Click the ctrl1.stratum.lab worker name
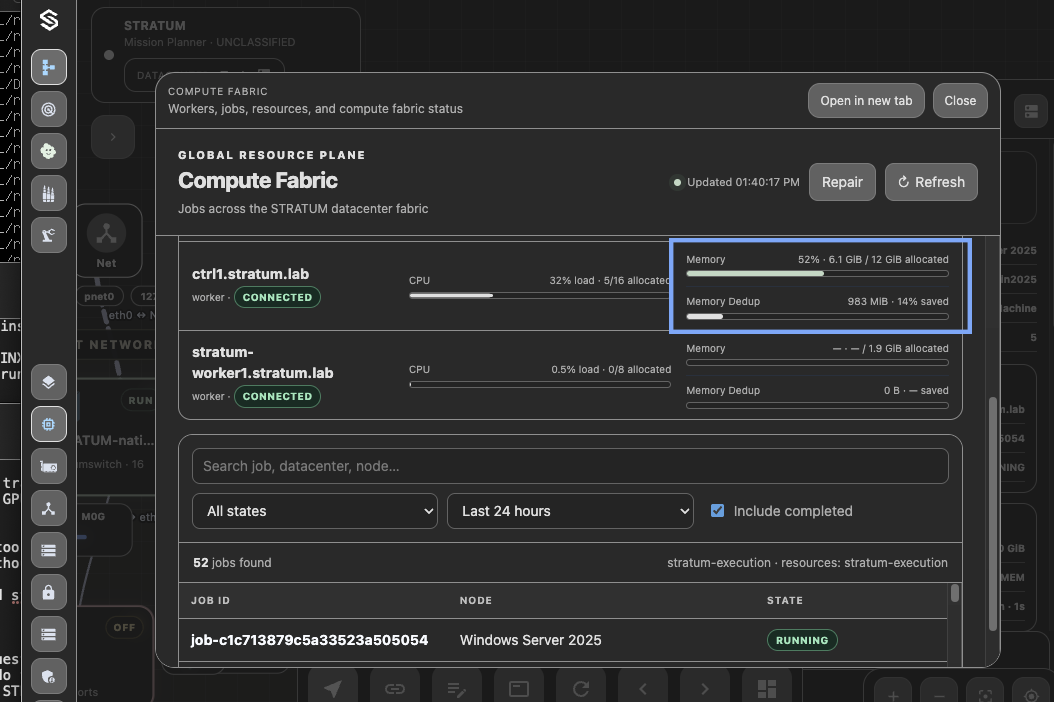The height and width of the screenshot is (702, 1054). click(x=250, y=274)
